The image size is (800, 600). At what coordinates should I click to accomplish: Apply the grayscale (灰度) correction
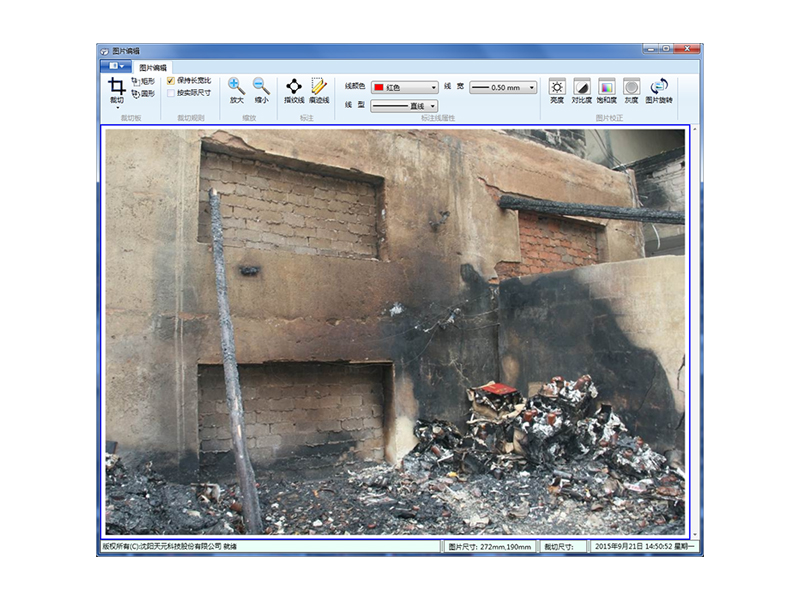[x=631, y=90]
